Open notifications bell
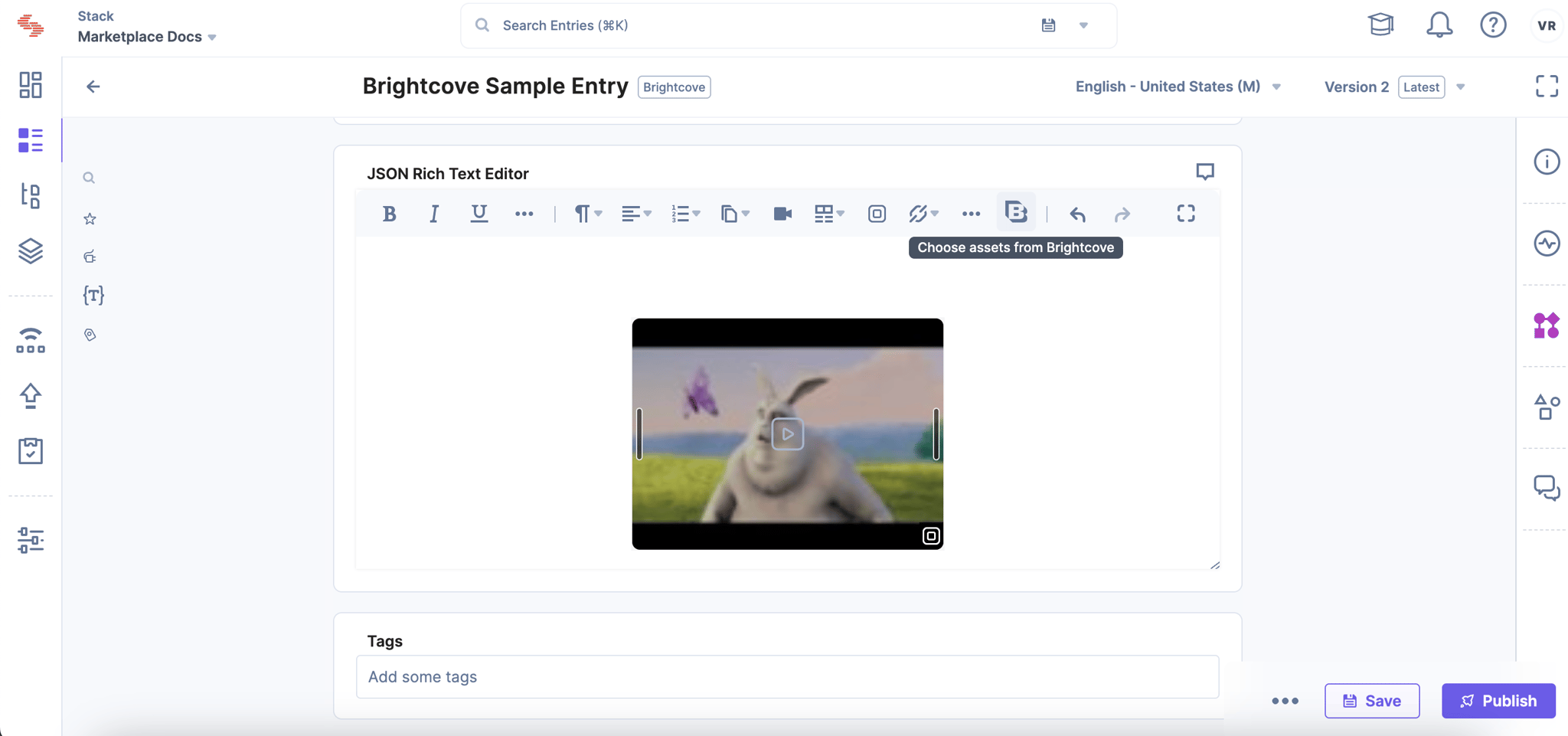 (1439, 25)
